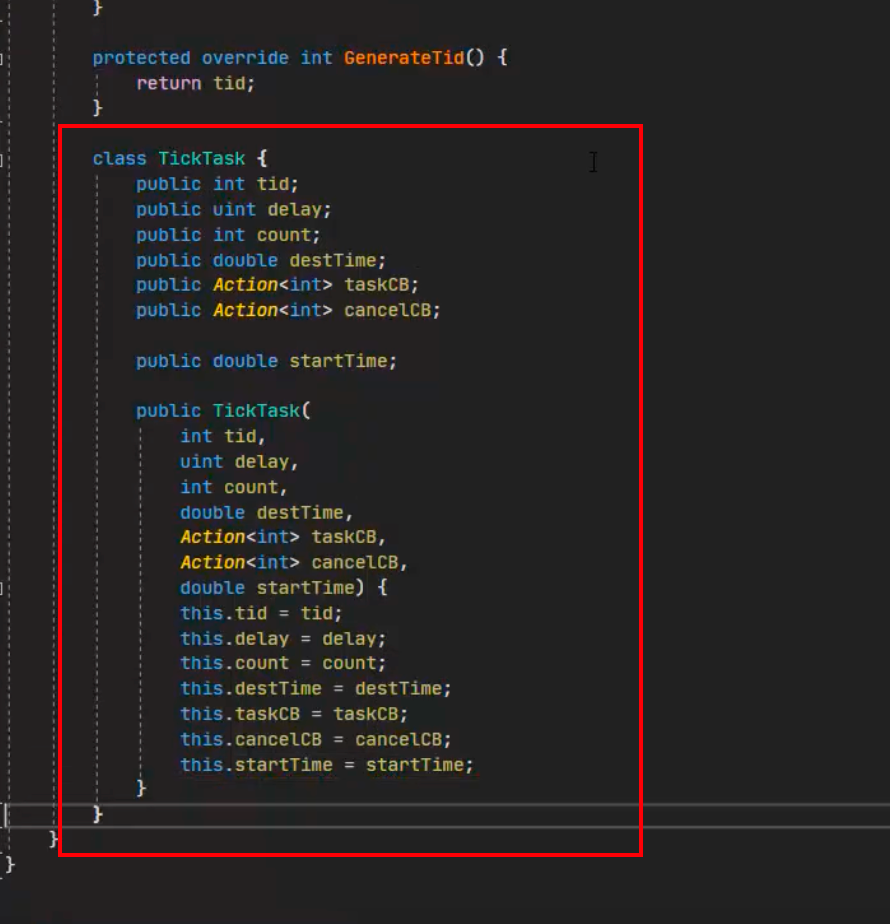
Task: Click 'destTime' in 'public double destTime;'
Action: click(x=332, y=260)
